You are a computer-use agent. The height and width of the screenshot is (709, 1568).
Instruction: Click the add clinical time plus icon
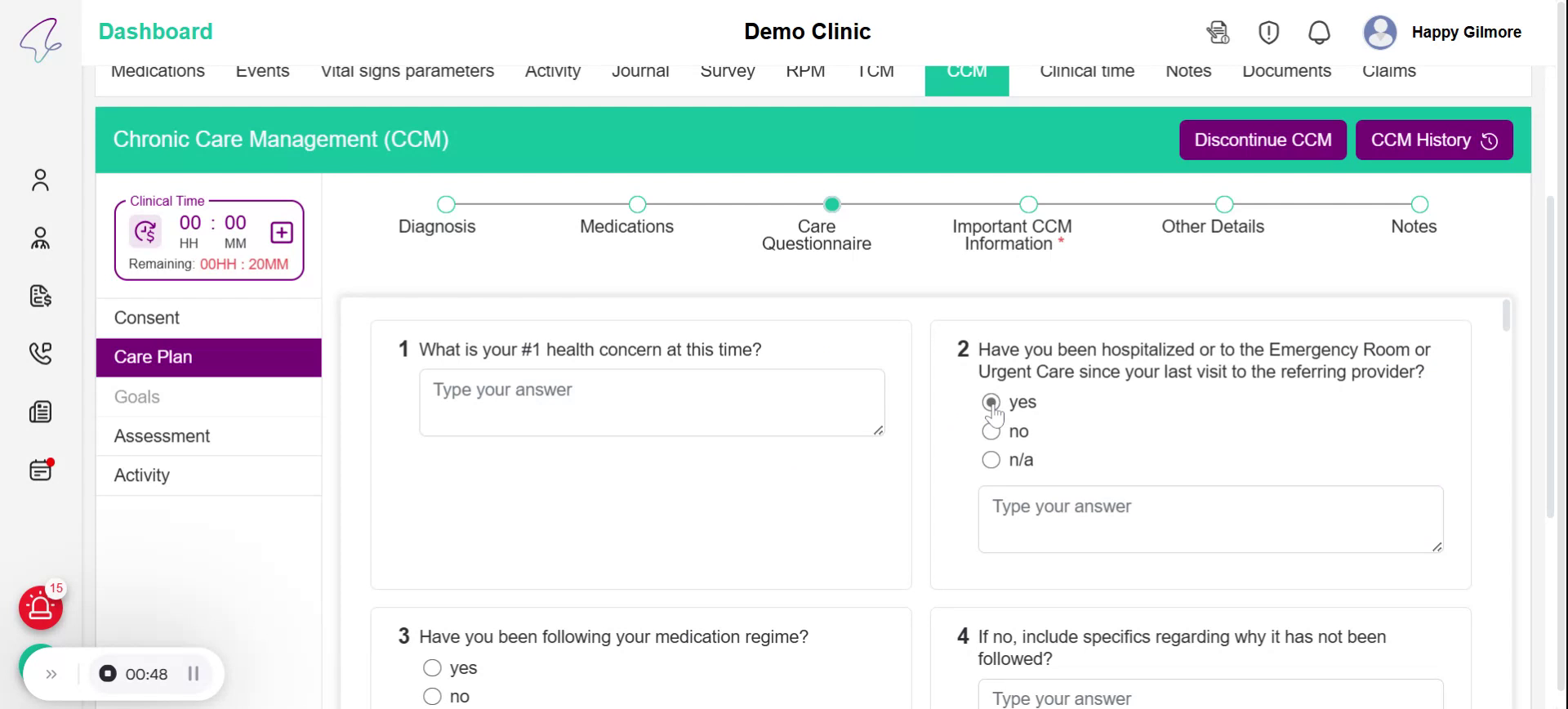pyautogui.click(x=282, y=233)
